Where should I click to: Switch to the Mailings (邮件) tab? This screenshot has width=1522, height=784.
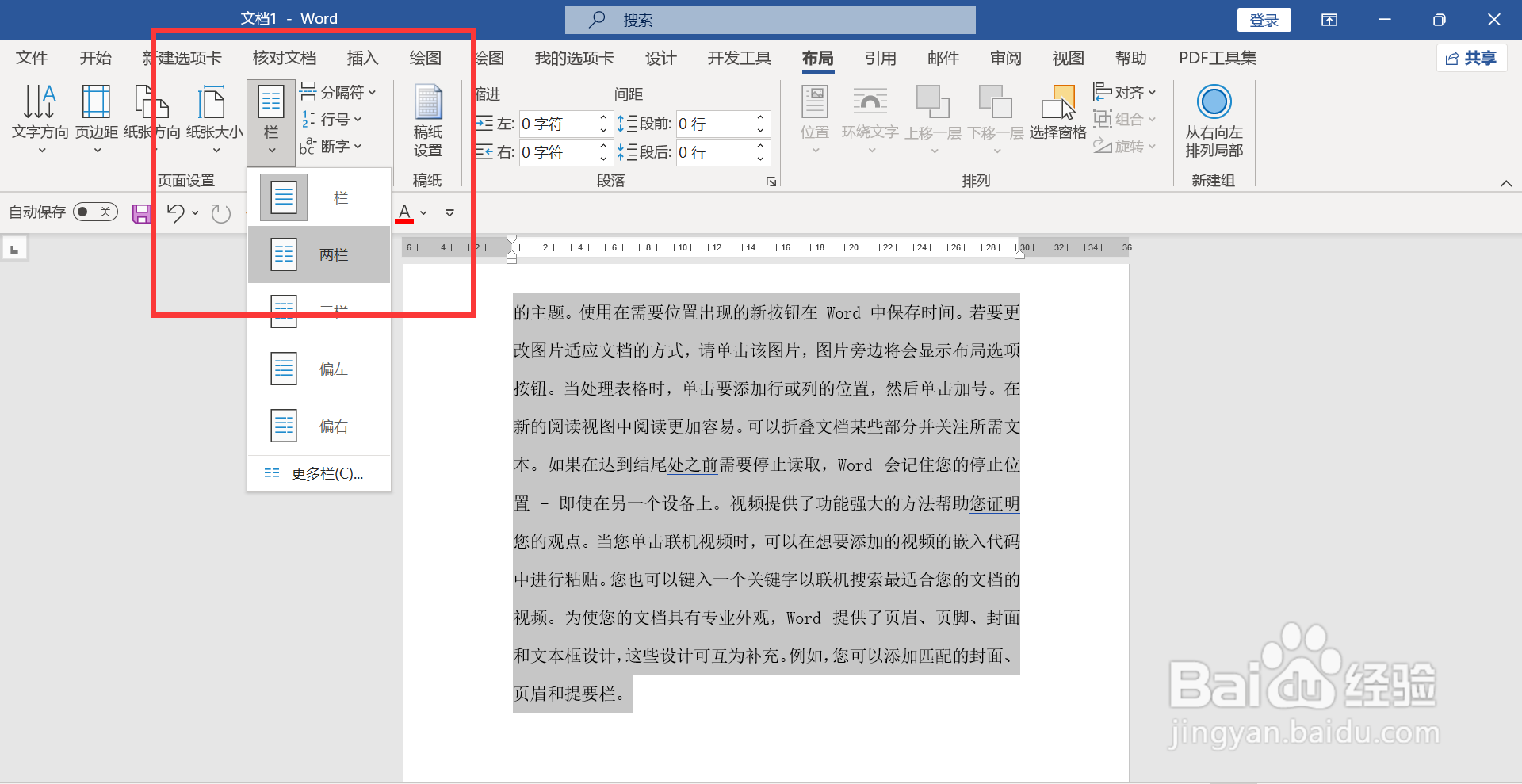pos(943,58)
